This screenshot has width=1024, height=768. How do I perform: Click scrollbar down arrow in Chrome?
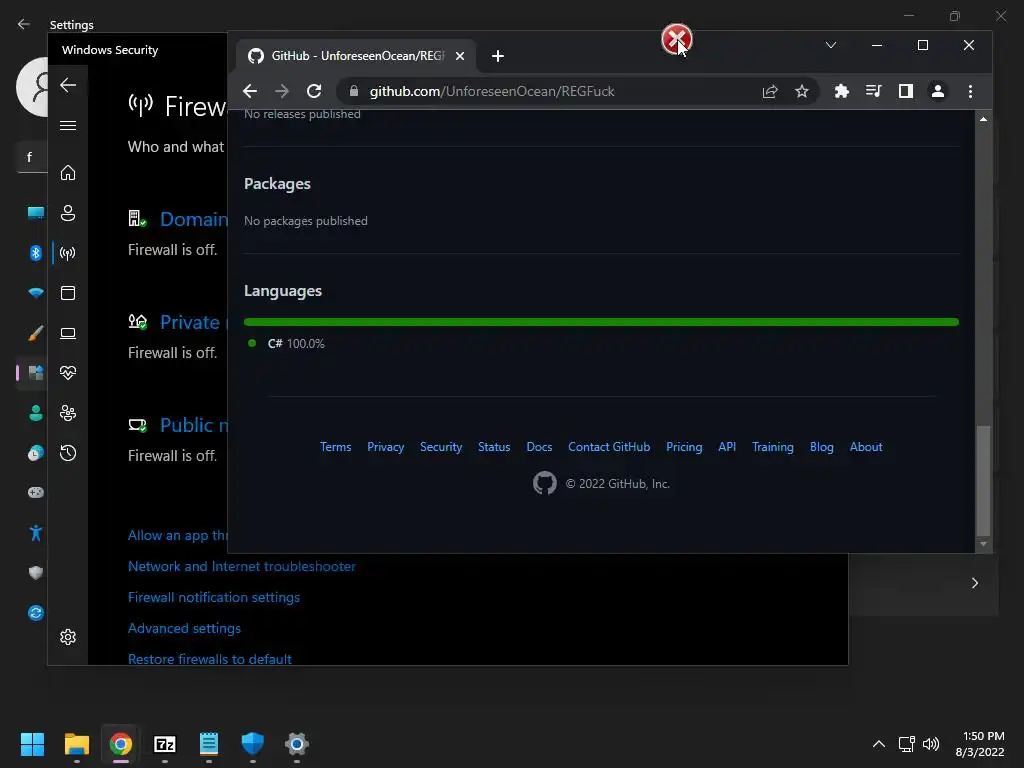click(983, 544)
